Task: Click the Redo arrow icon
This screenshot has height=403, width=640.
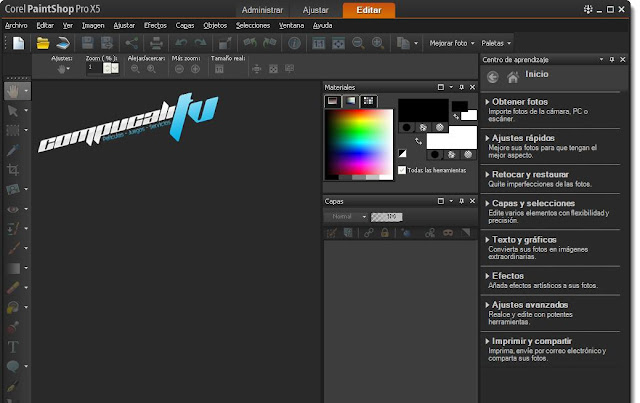Action: (200, 43)
